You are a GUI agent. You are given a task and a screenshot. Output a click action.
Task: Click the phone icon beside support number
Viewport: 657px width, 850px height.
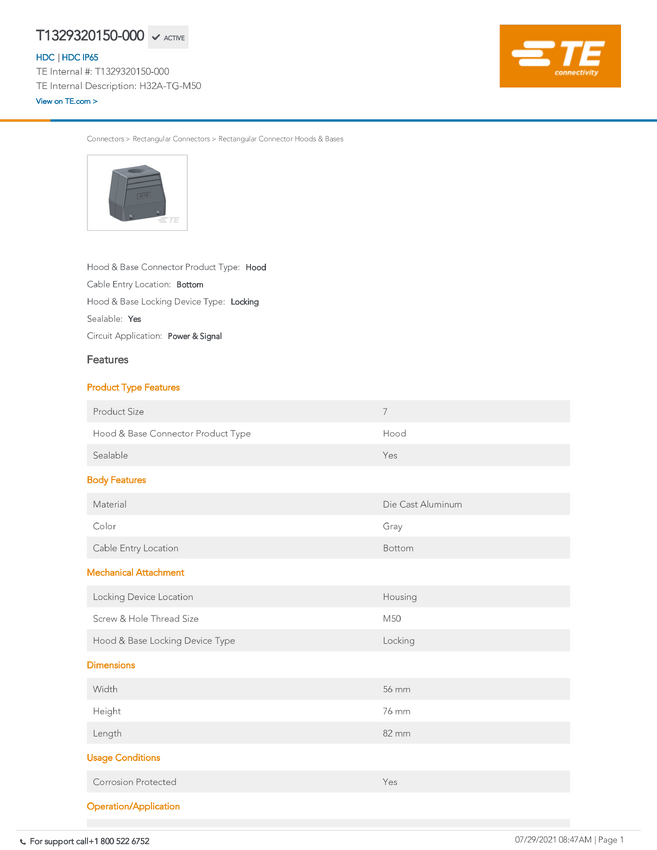coord(23,842)
